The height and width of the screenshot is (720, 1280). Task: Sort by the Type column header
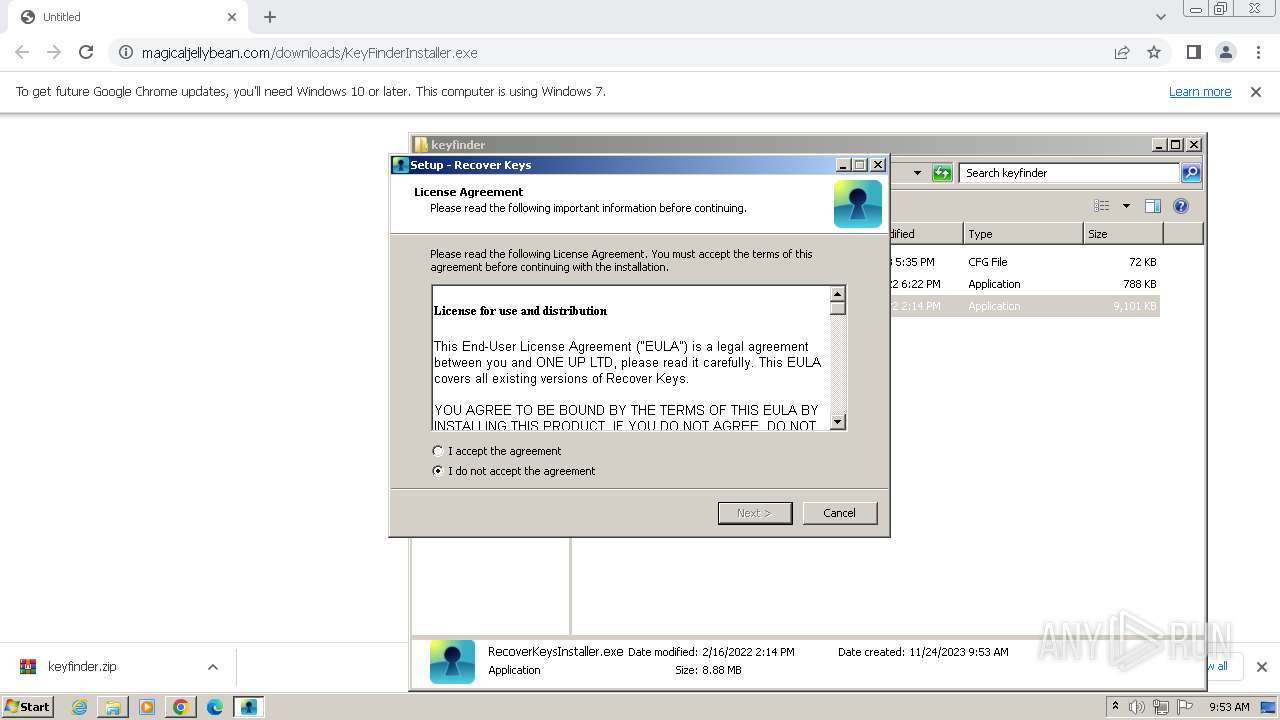pos(1022,234)
